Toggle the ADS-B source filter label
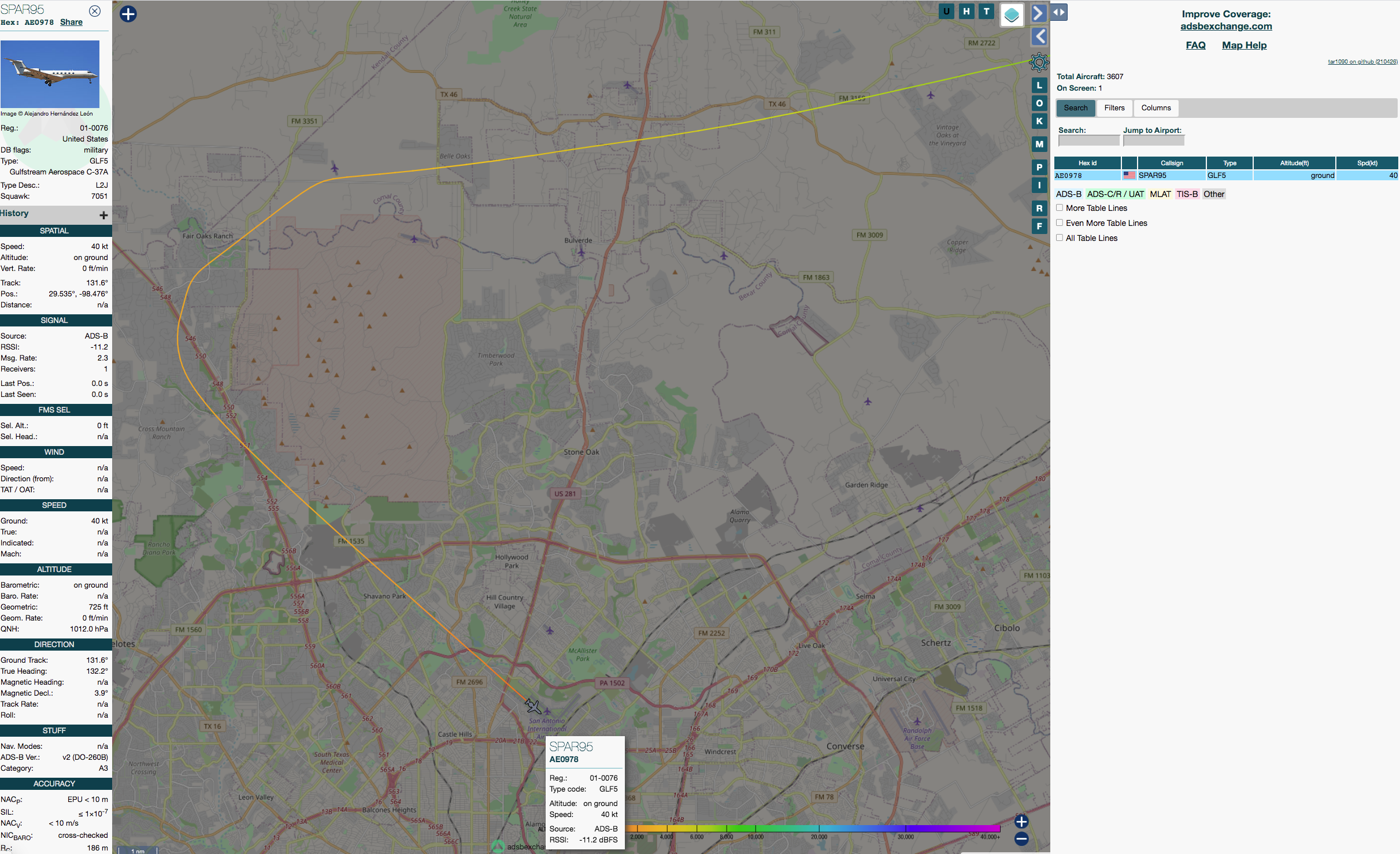Image resolution: width=1400 pixels, height=854 pixels. click(x=1068, y=194)
